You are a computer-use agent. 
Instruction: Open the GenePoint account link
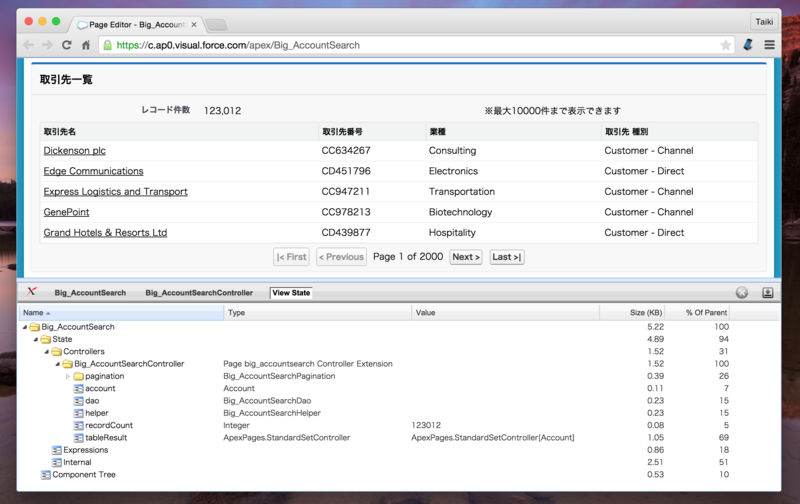tap(66, 212)
